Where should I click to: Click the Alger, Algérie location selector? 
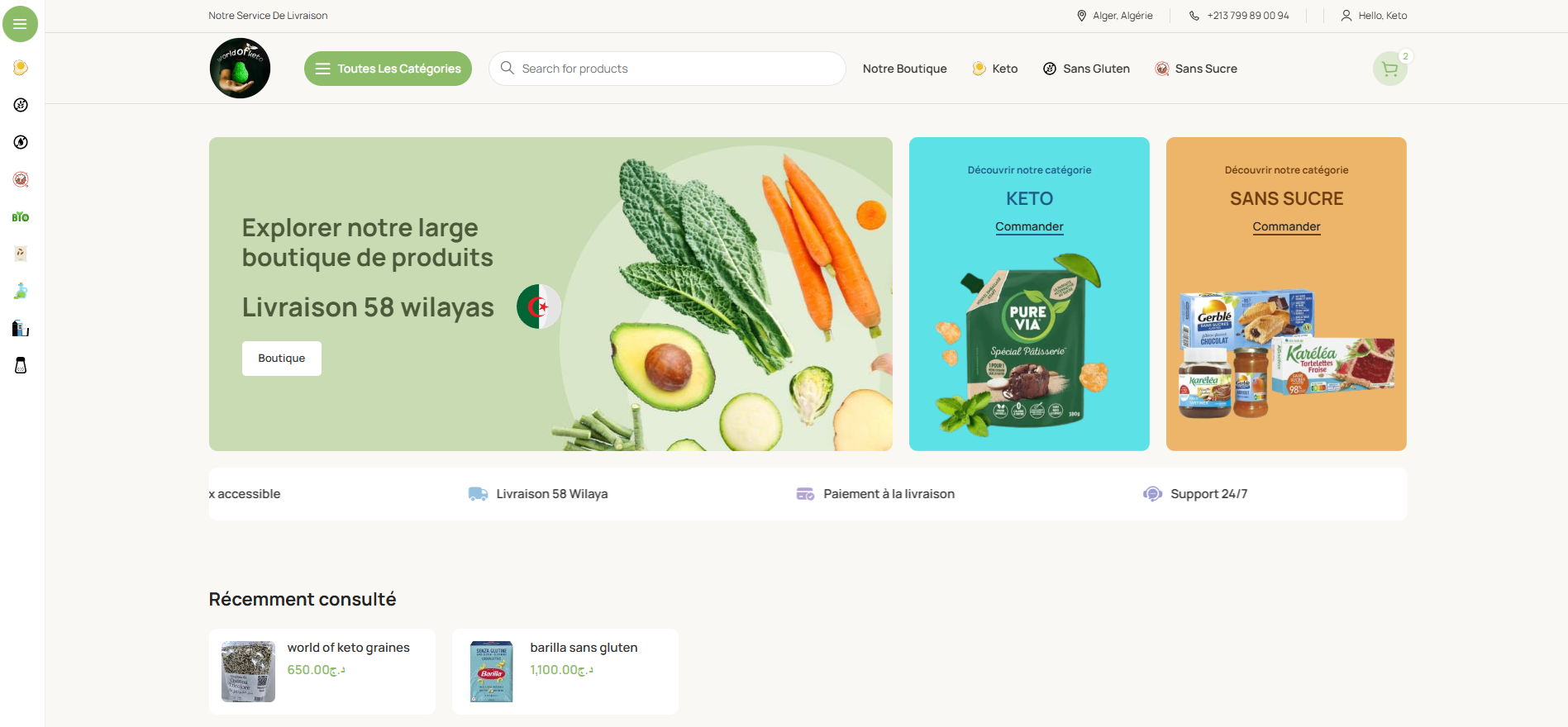click(1114, 16)
